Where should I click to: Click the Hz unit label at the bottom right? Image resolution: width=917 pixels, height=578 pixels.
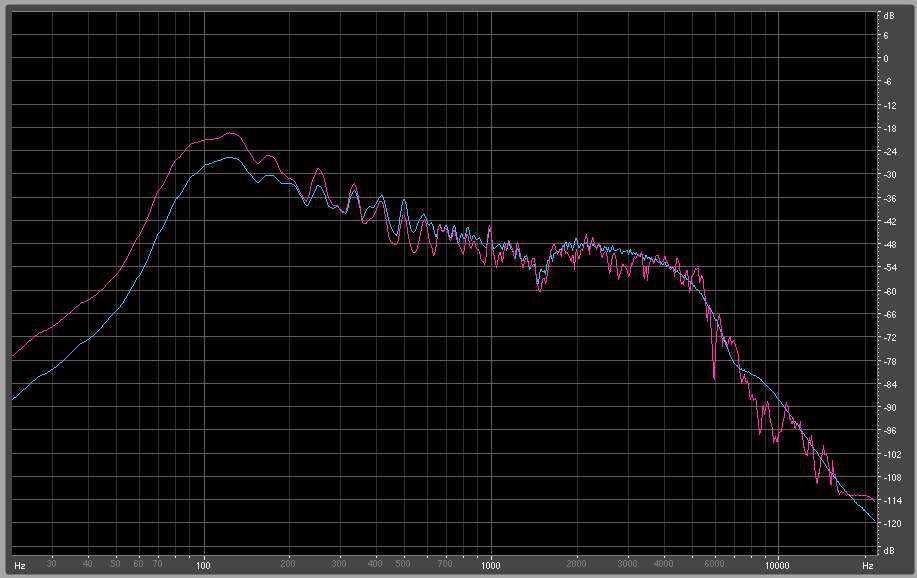pos(867,566)
